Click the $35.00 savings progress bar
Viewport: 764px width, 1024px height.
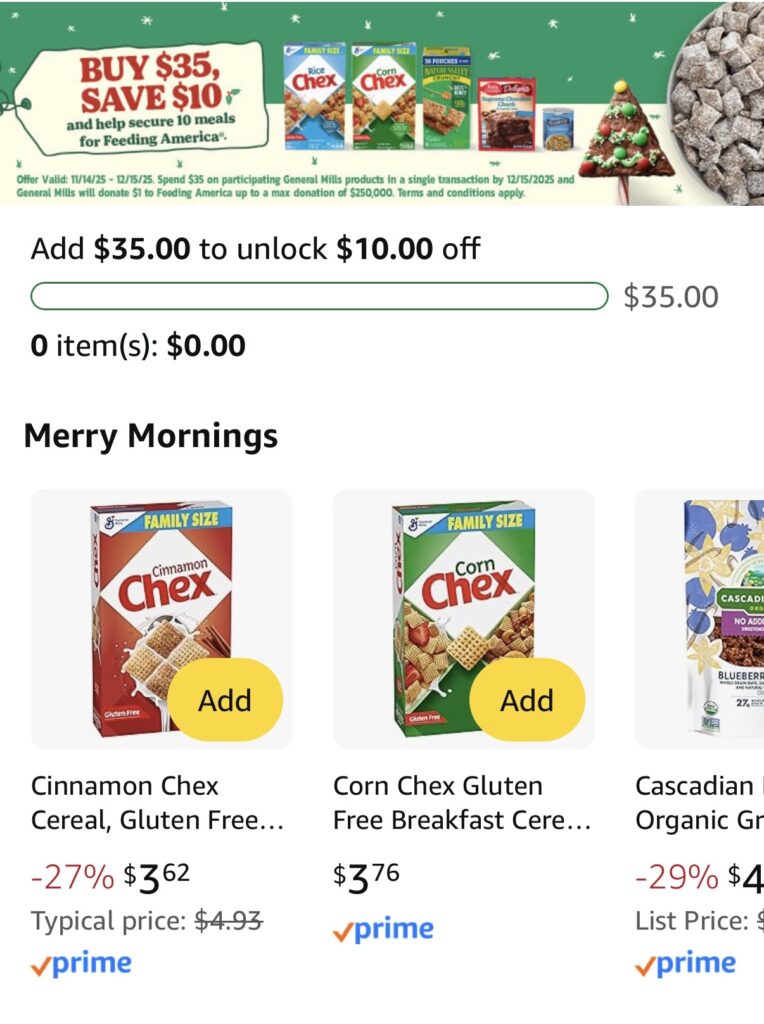(x=319, y=297)
